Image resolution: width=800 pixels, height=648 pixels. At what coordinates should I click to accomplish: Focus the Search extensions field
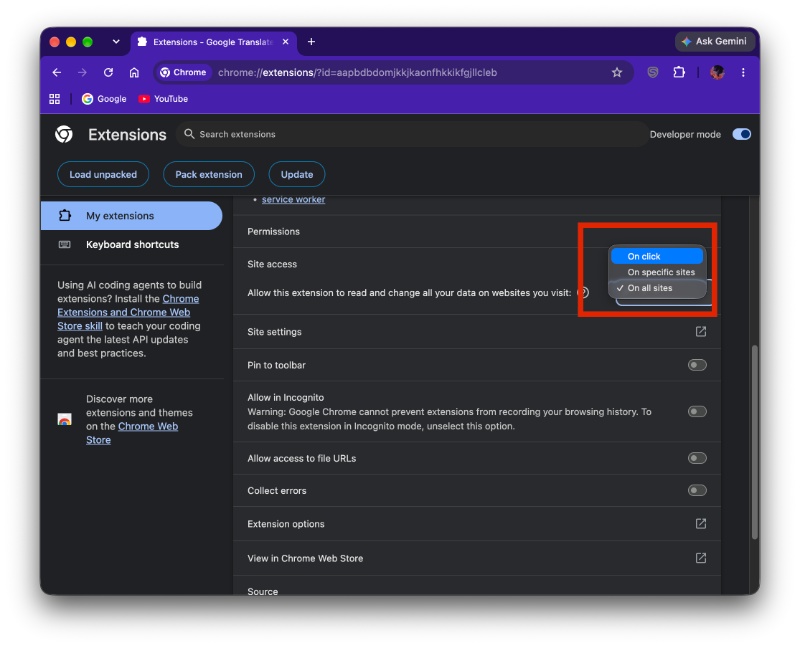pos(411,134)
